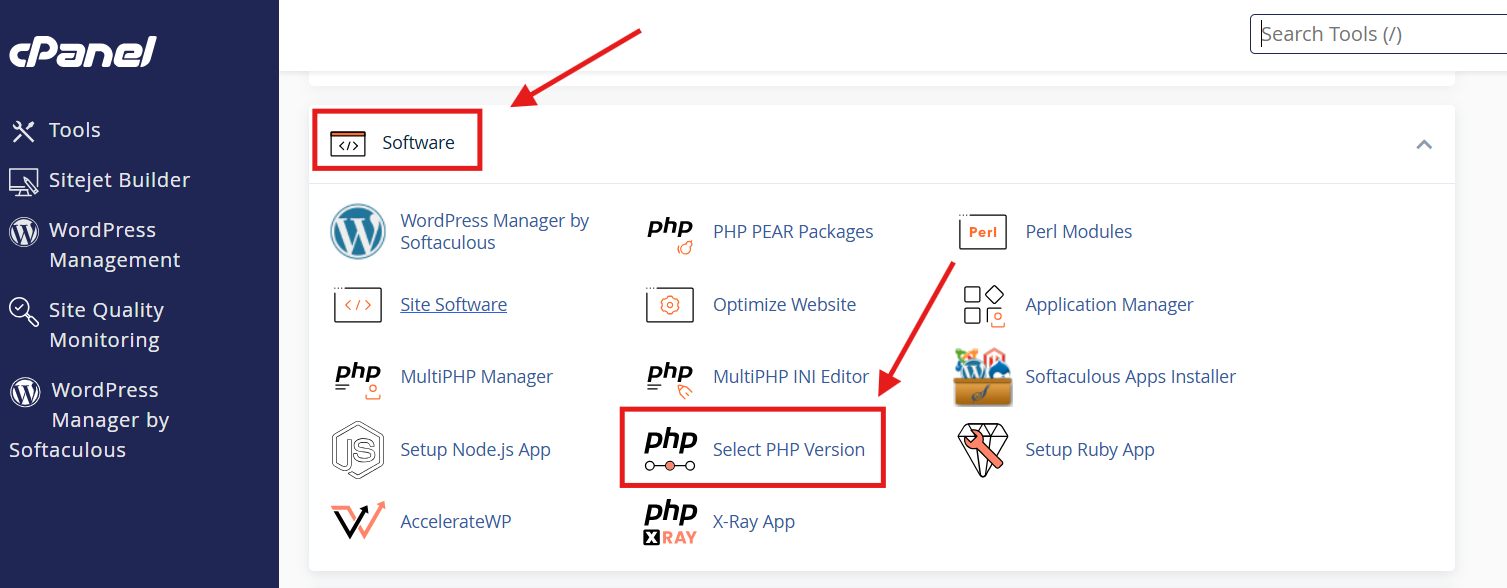
Task: Click the X-Ray App PHP icon
Action: [x=670, y=522]
